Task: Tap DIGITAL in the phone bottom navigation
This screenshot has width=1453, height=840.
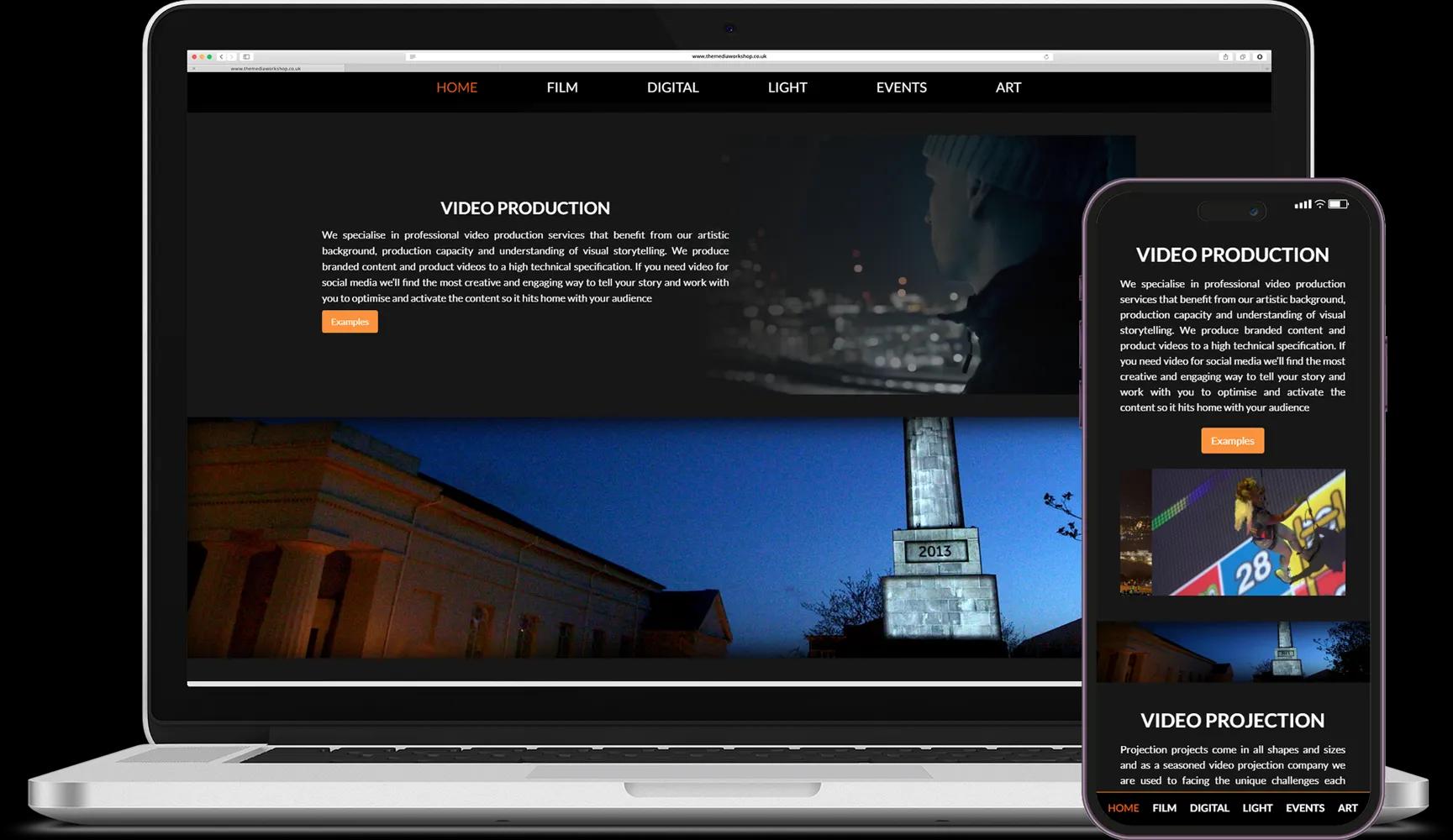Action: [x=1208, y=808]
